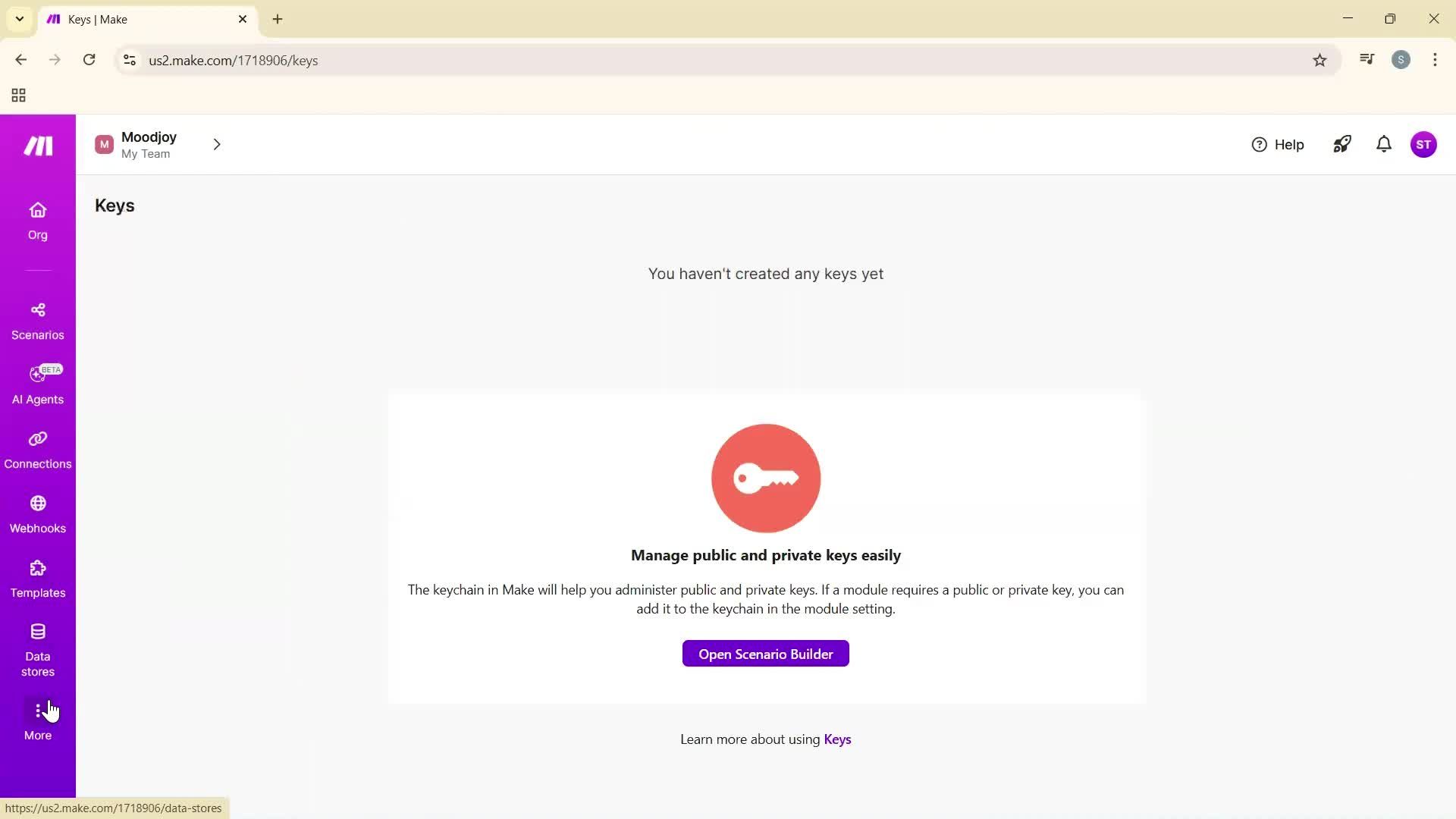Open the Connections panel
The height and width of the screenshot is (819, 1456).
point(37,449)
